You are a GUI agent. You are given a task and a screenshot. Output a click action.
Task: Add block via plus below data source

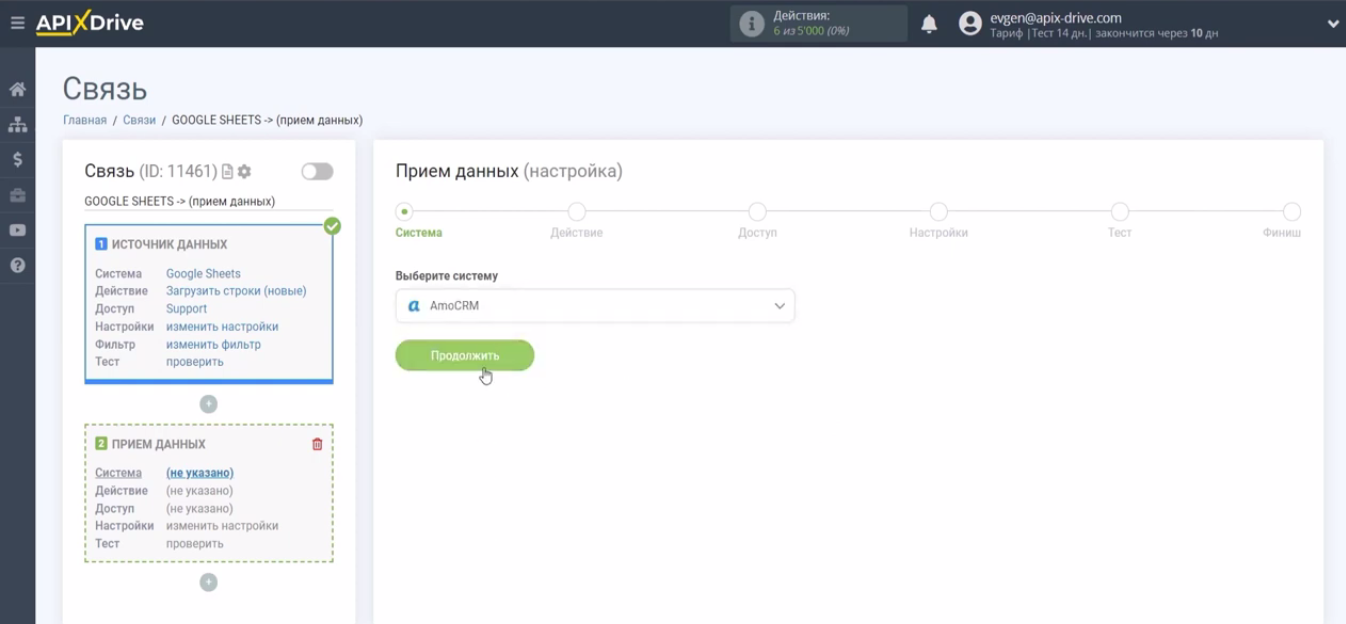coord(208,404)
